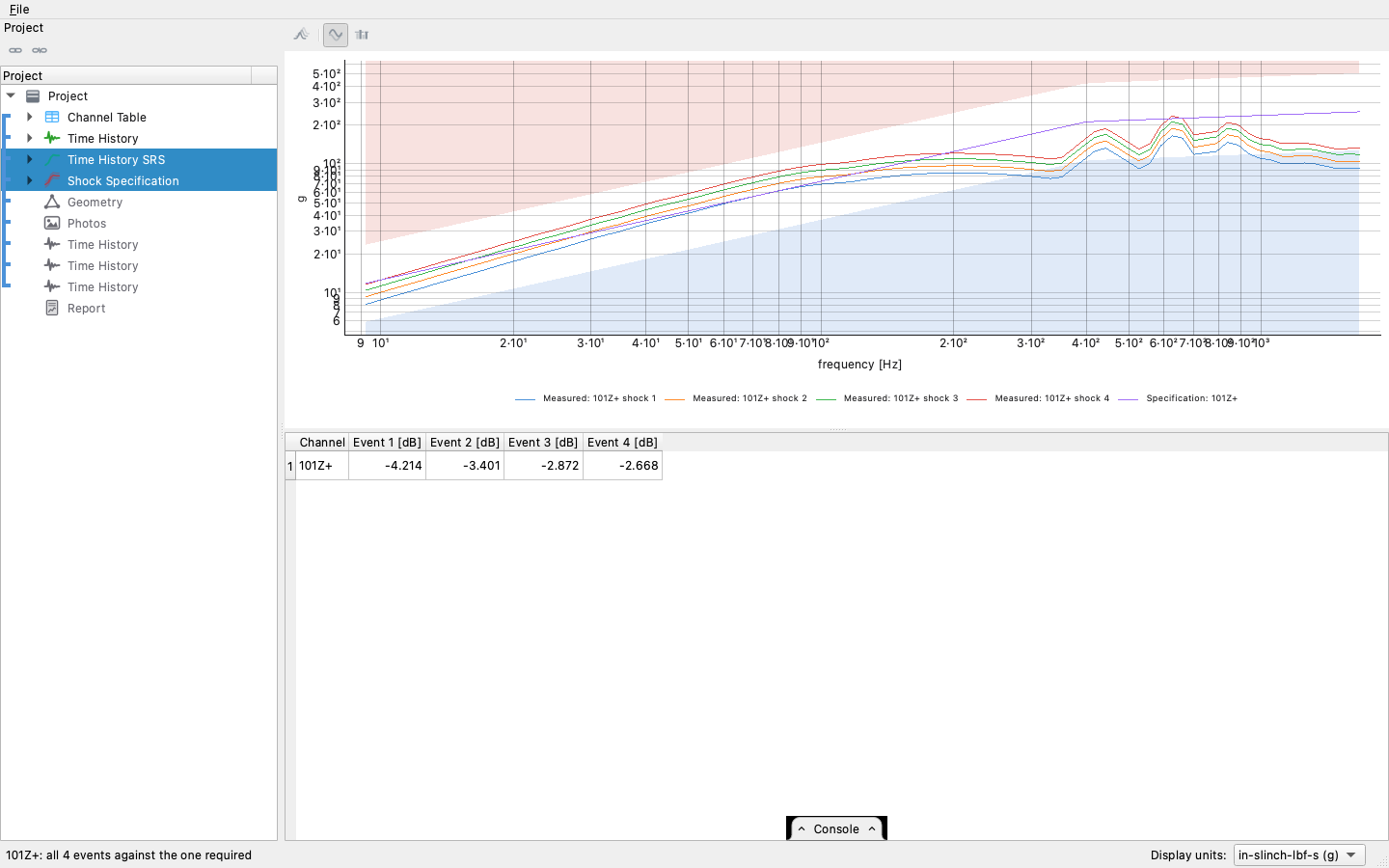Click the Project column header in tree
This screenshot has height=868, width=1389.
[x=126, y=75]
